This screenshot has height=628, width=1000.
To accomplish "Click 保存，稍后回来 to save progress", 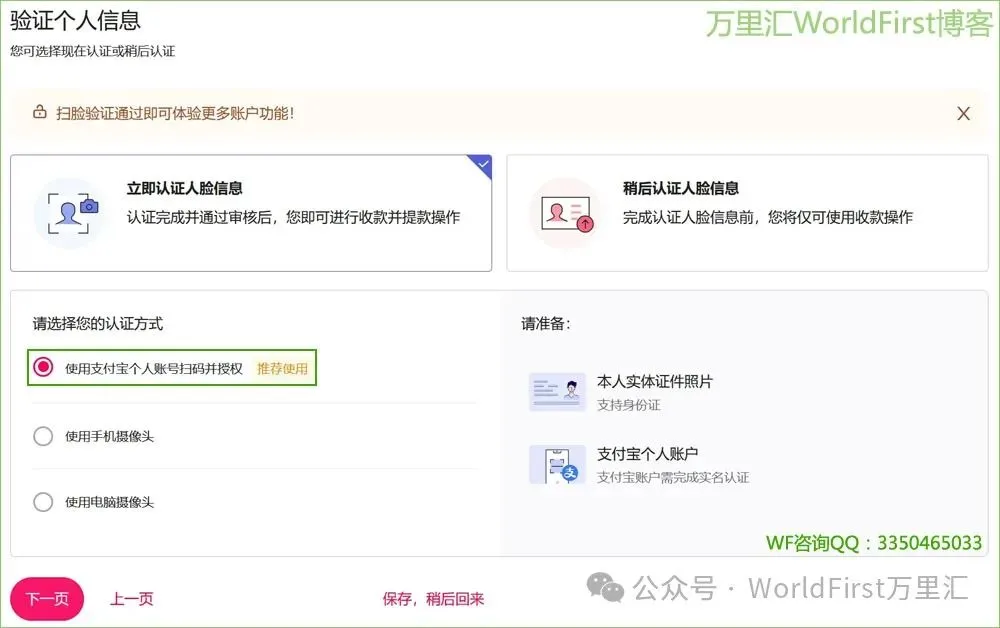I will click(x=434, y=596).
